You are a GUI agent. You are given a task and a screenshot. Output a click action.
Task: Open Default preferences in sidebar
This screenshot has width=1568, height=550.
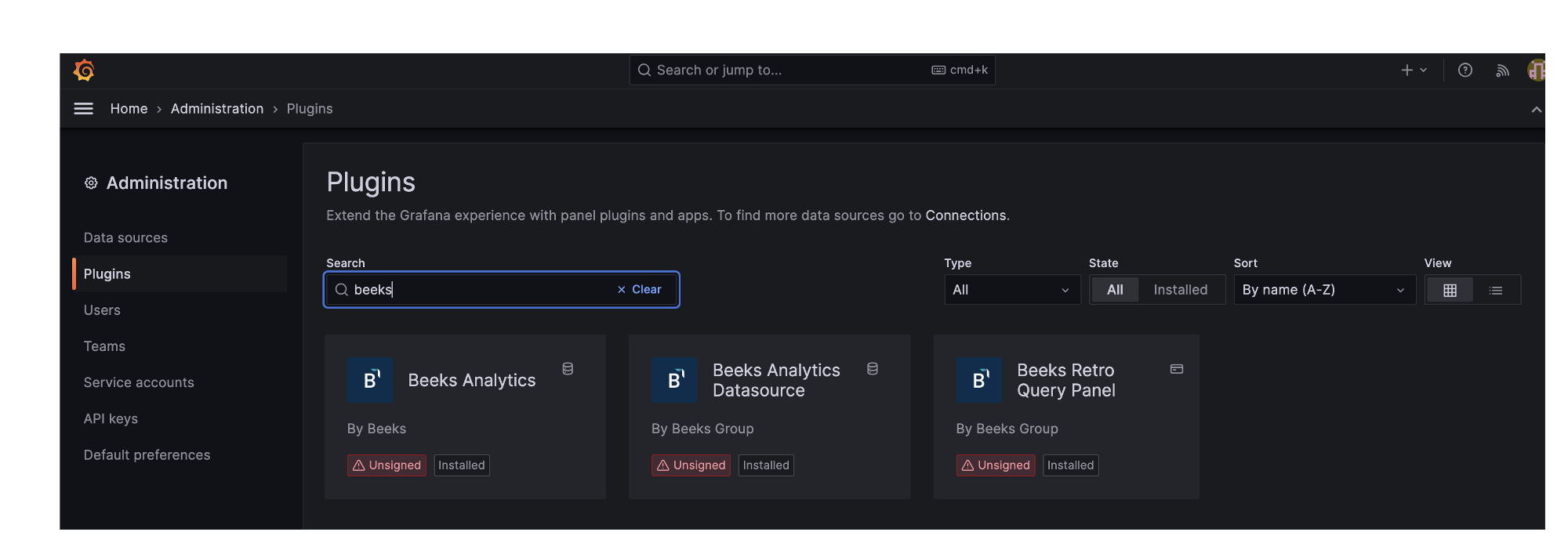click(147, 455)
